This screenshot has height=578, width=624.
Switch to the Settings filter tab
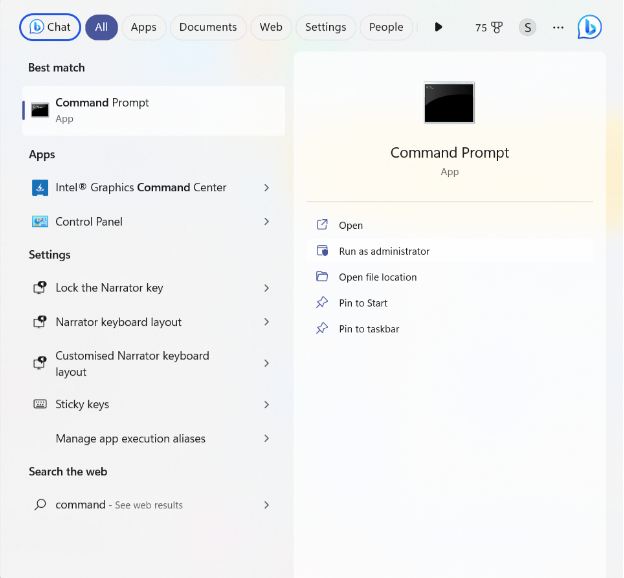click(x=326, y=27)
